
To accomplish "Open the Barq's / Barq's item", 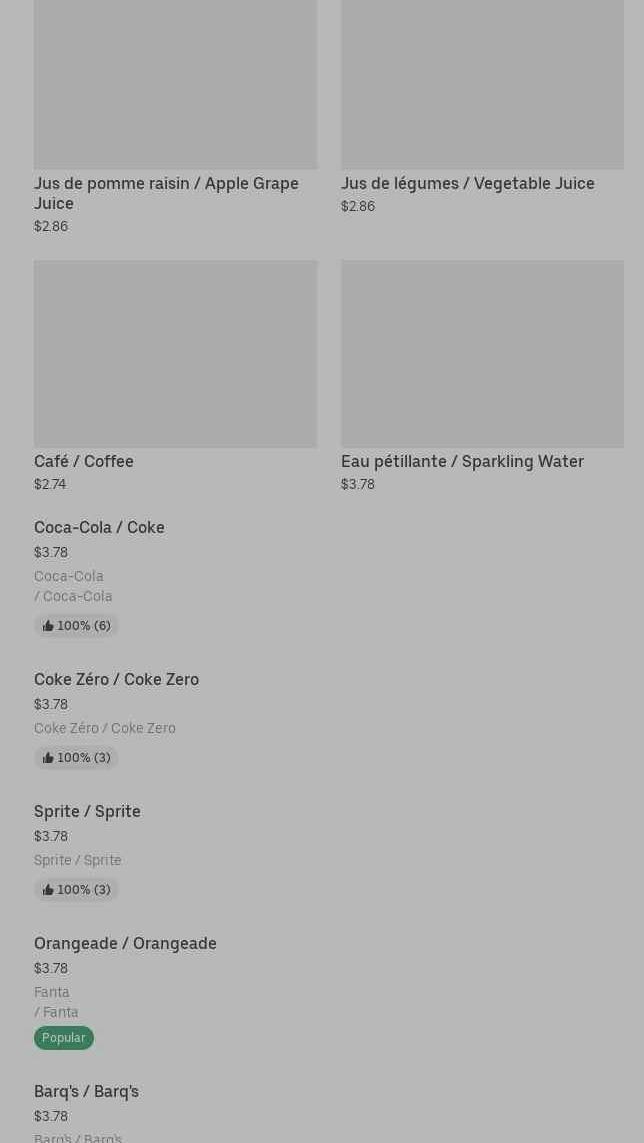I will click(x=86, y=1091).
